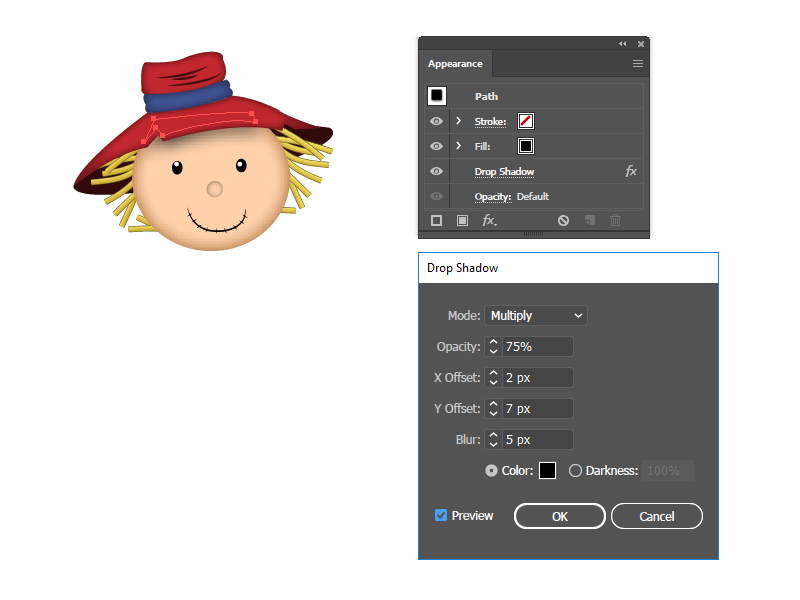
Task: Hide the Stroke attribute visibility eye
Action: 437,121
